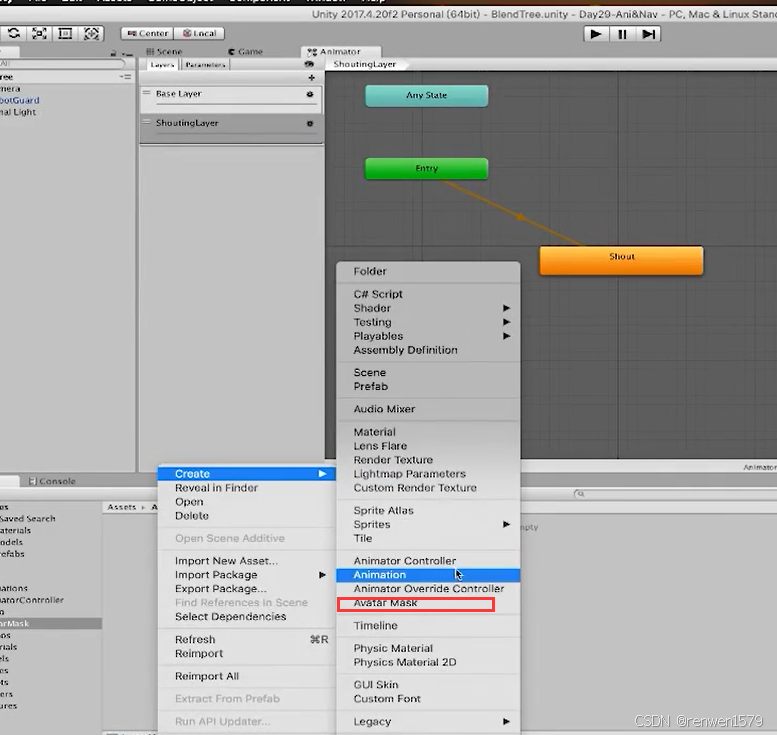Toggle the eye visibility icon in Animator
This screenshot has width=777, height=735.
pyautogui.click(x=309, y=64)
